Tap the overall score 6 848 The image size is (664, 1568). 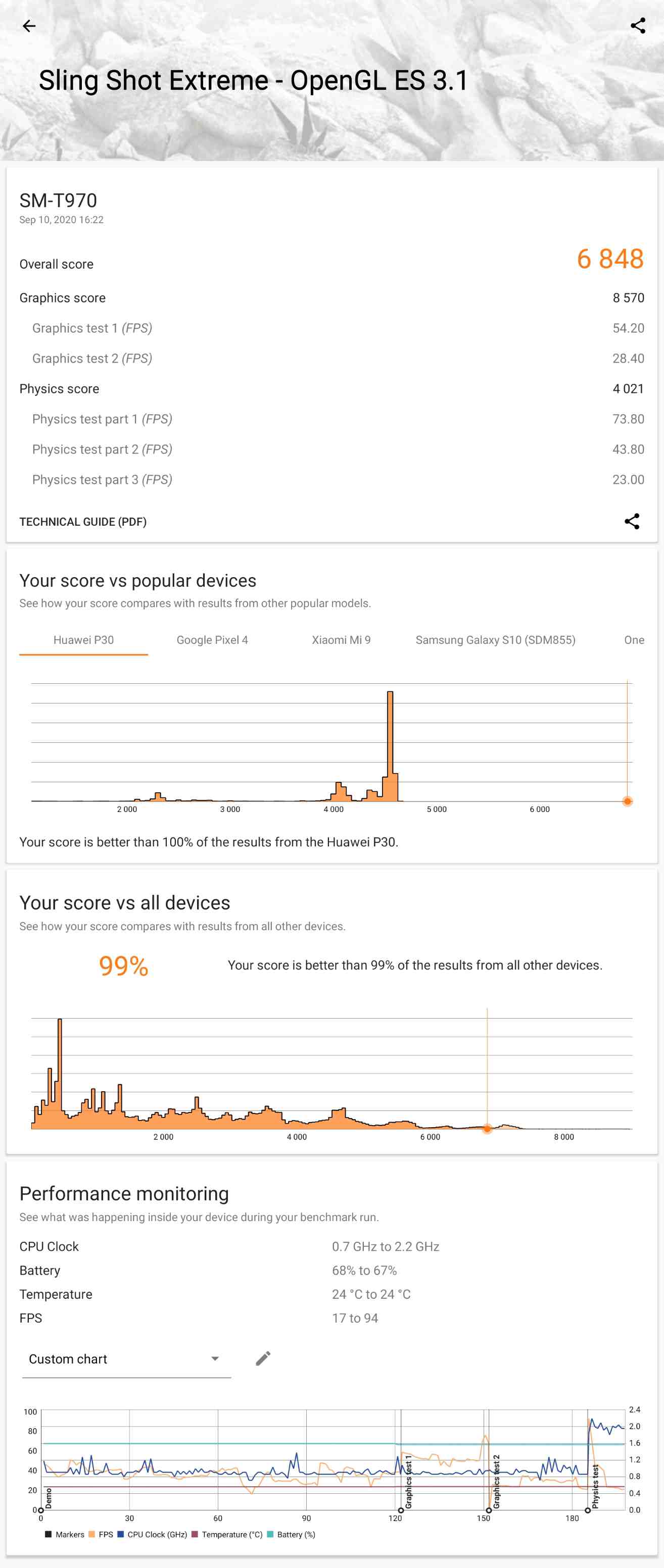[610, 259]
